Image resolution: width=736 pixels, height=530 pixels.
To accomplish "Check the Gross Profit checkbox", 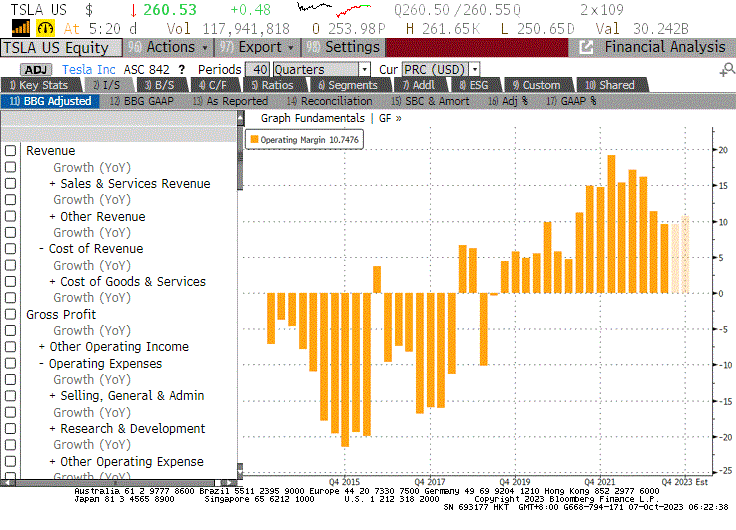I will pyautogui.click(x=10, y=315).
